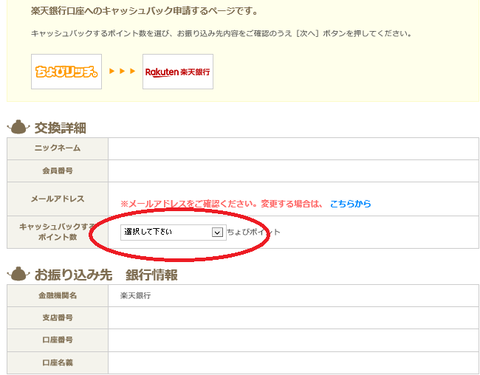Click the instruction text mentioning [次へ] ボタン
Viewport: 480px width, 375px height.
(221, 34)
